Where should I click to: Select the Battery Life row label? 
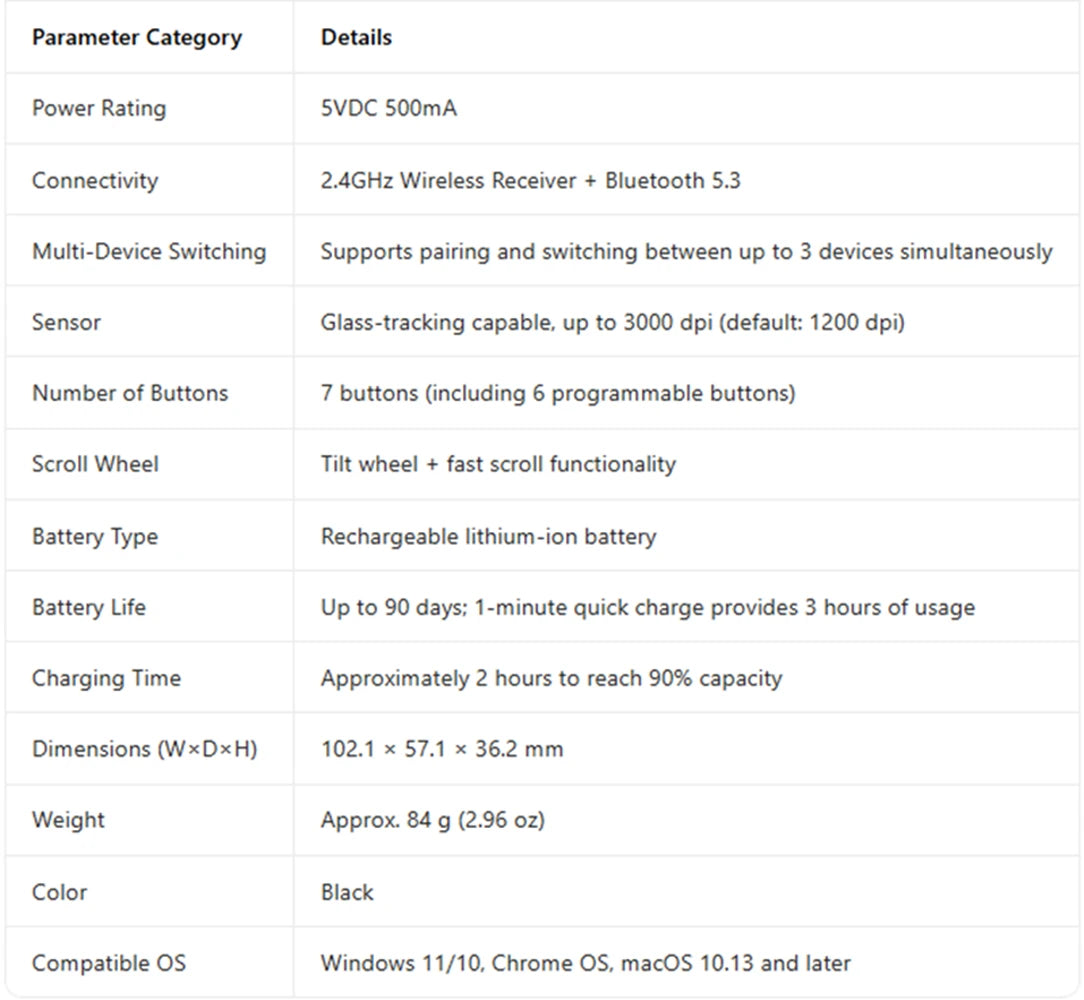88,607
